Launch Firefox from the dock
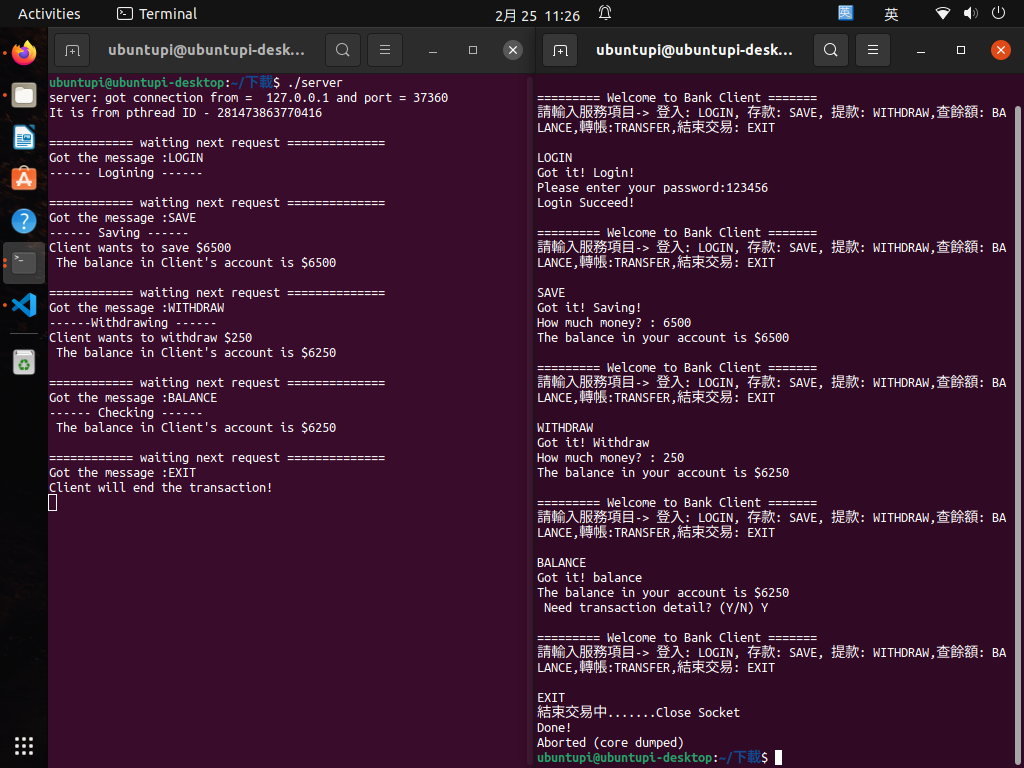Image resolution: width=1024 pixels, height=768 pixels. [x=24, y=53]
